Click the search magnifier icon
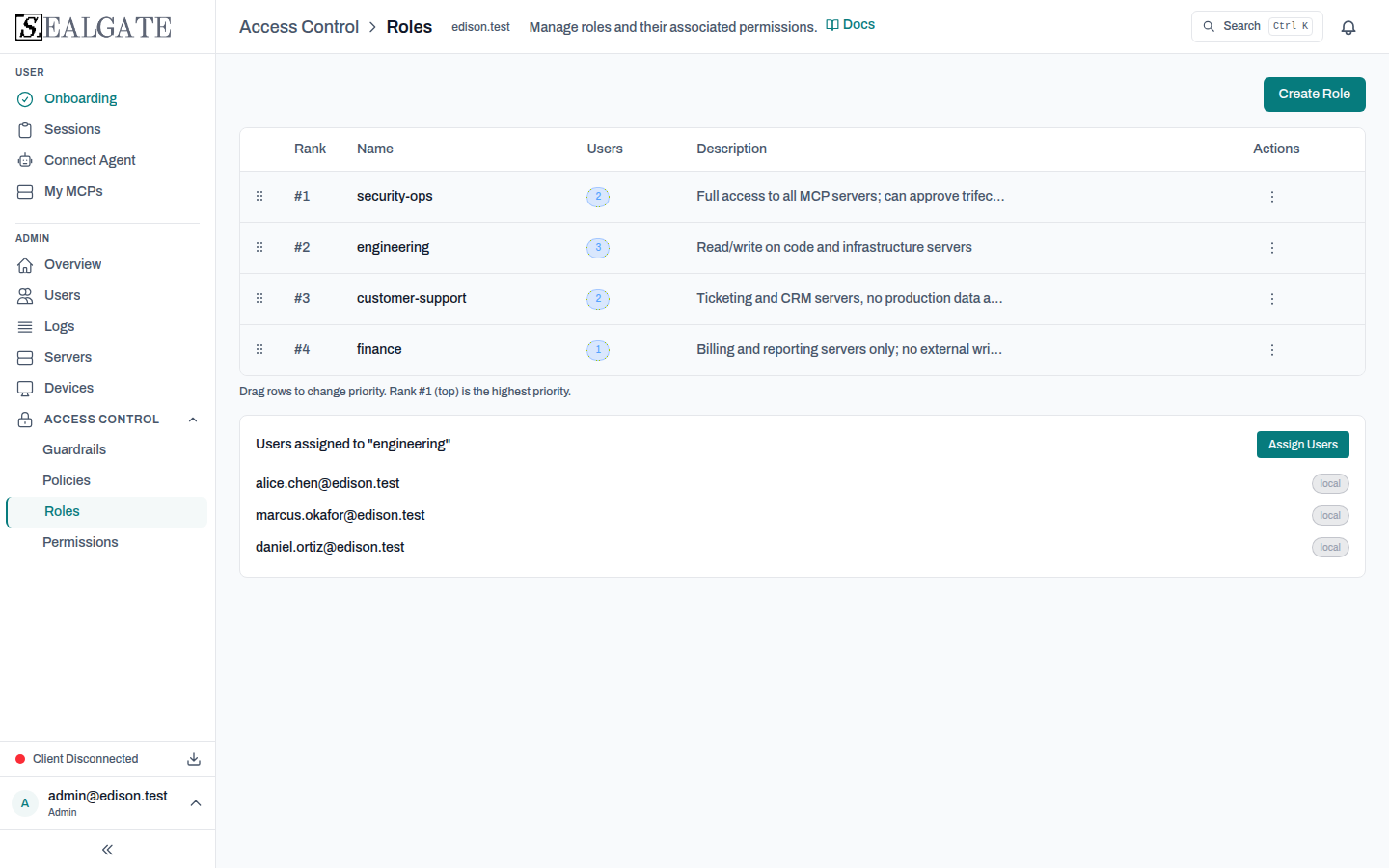This screenshot has height=868, width=1389. click(x=1209, y=27)
